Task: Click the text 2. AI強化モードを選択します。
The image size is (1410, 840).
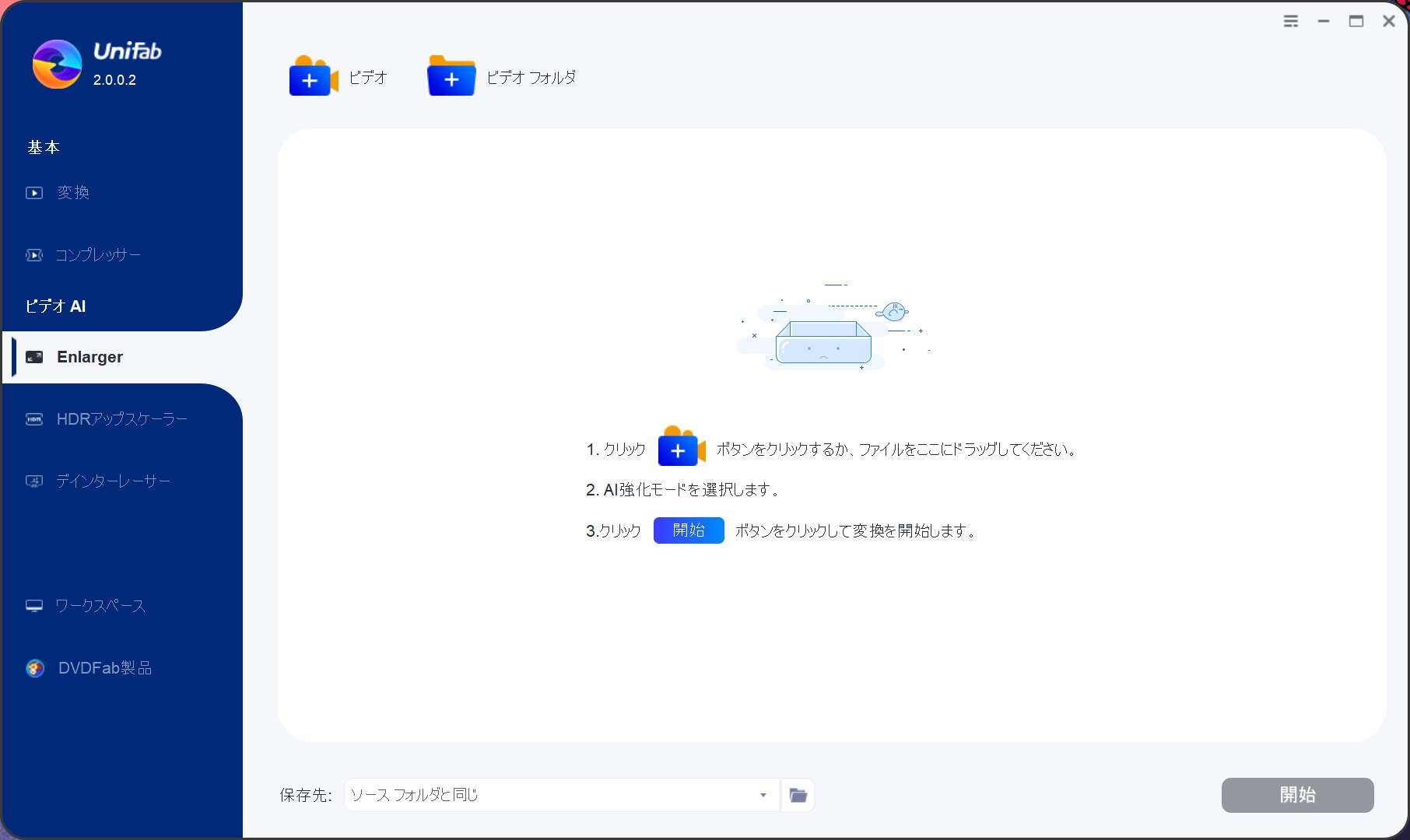Action: coord(682,489)
